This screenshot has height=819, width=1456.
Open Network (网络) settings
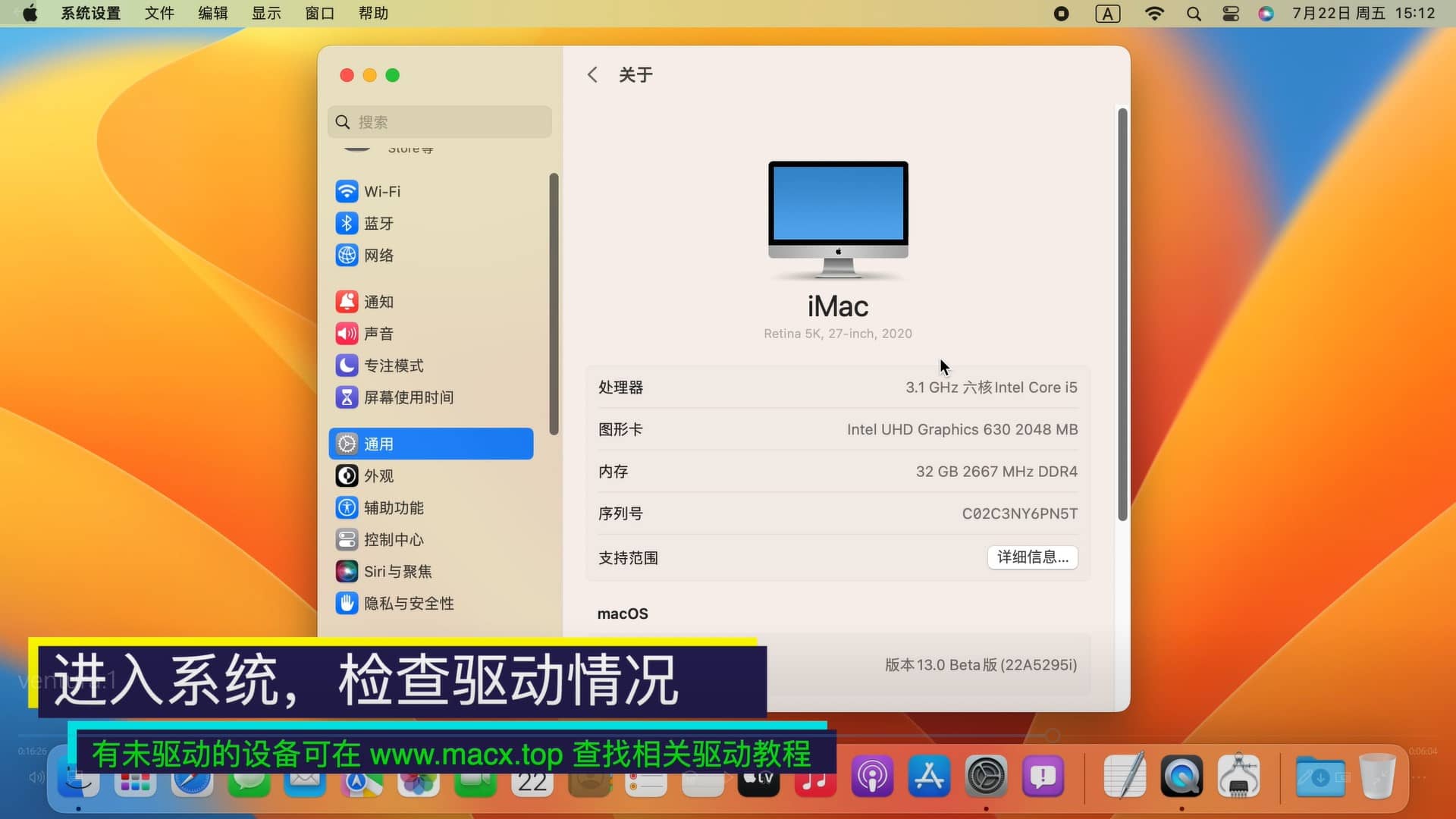378,255
